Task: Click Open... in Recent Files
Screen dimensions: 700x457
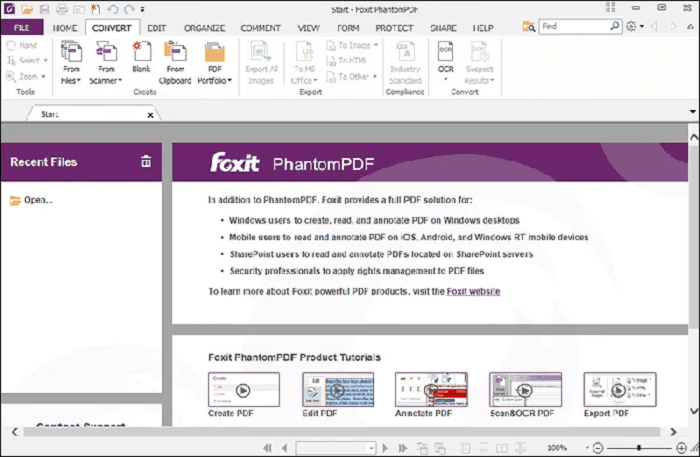Action: [x=31, y=200]
